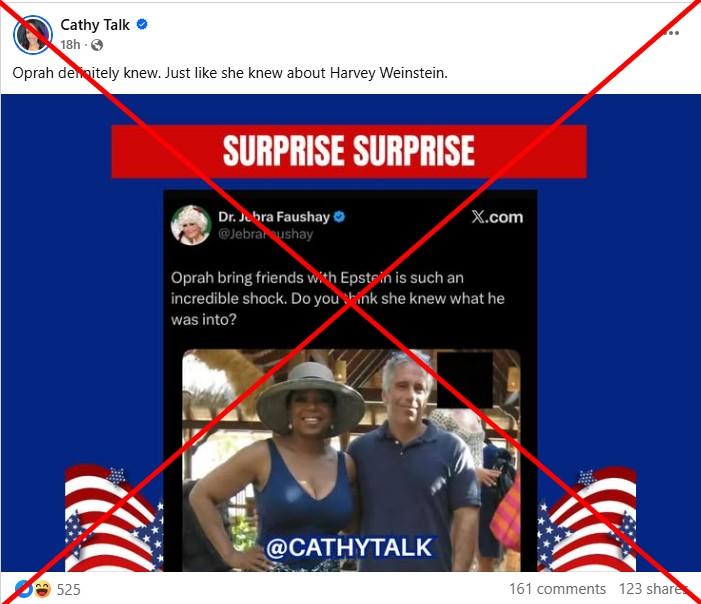Click the verified badge next to Jebra Faushay

click(340, 217)
